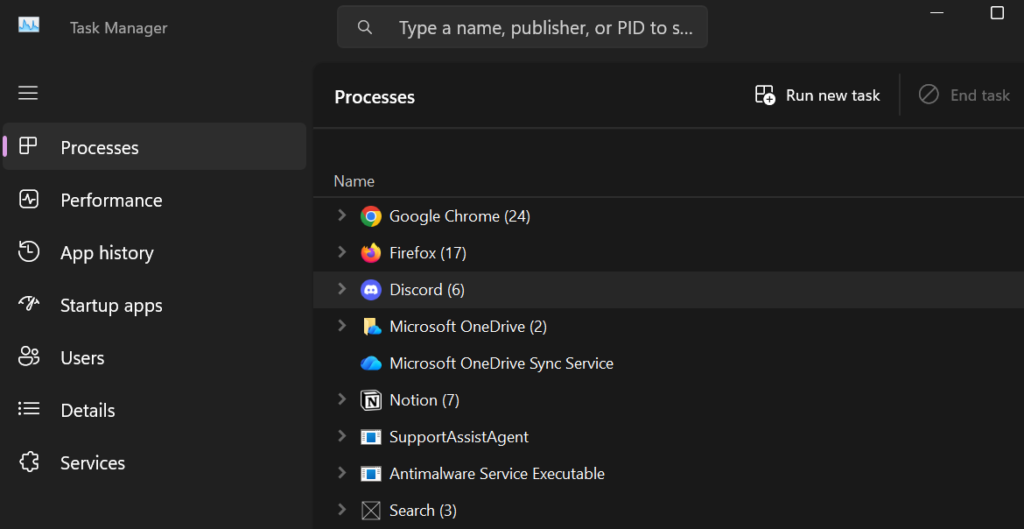Click the Firefox process icon
Screen dimensions: 1024x529
(x=371, y=253)
